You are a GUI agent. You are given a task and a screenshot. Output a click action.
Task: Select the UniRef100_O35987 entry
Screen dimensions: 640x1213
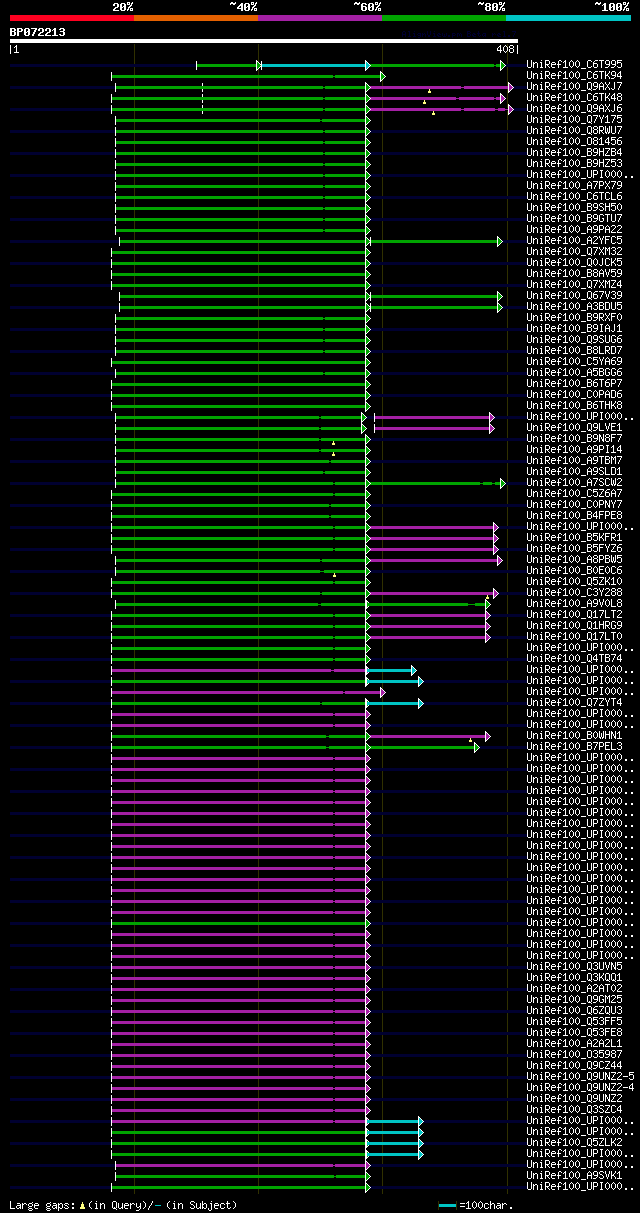pos(574,1054)
